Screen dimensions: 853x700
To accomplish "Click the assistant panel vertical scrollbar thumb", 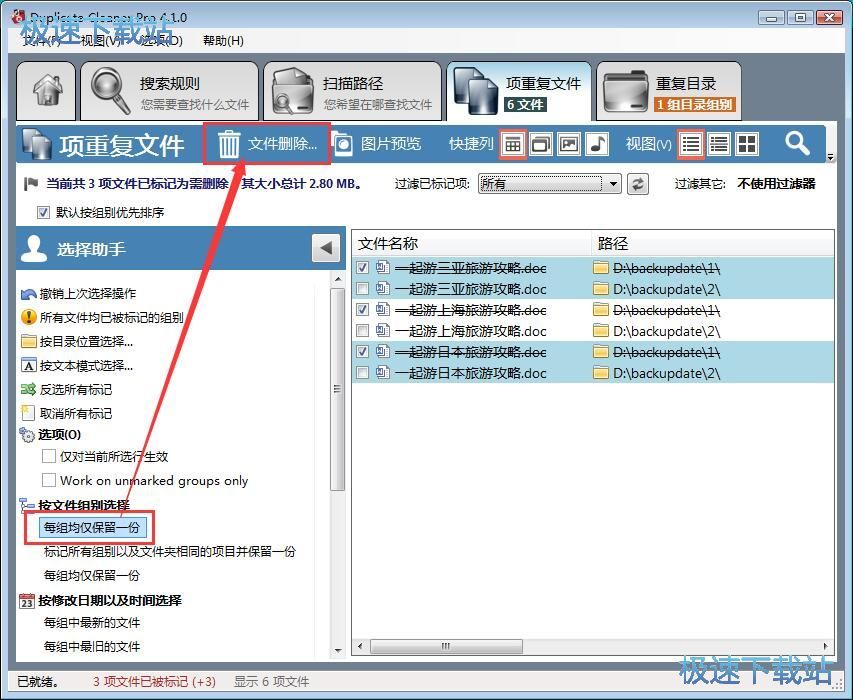I will pos(338,389).
